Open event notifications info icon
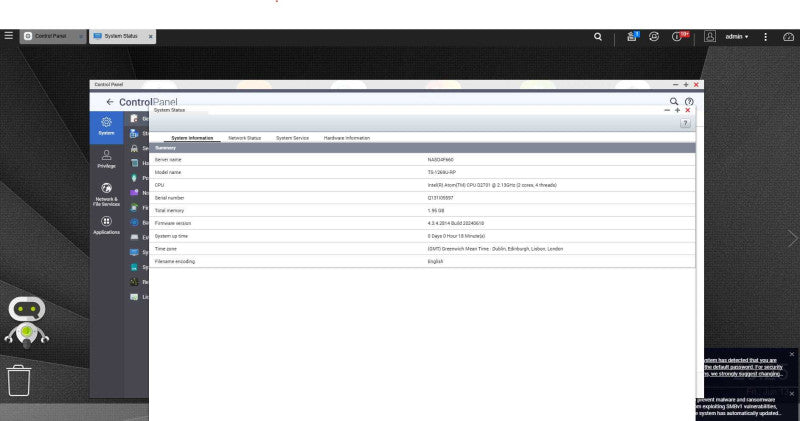The width and height of the screenshot is (800, 421). [x=679, y=36]
